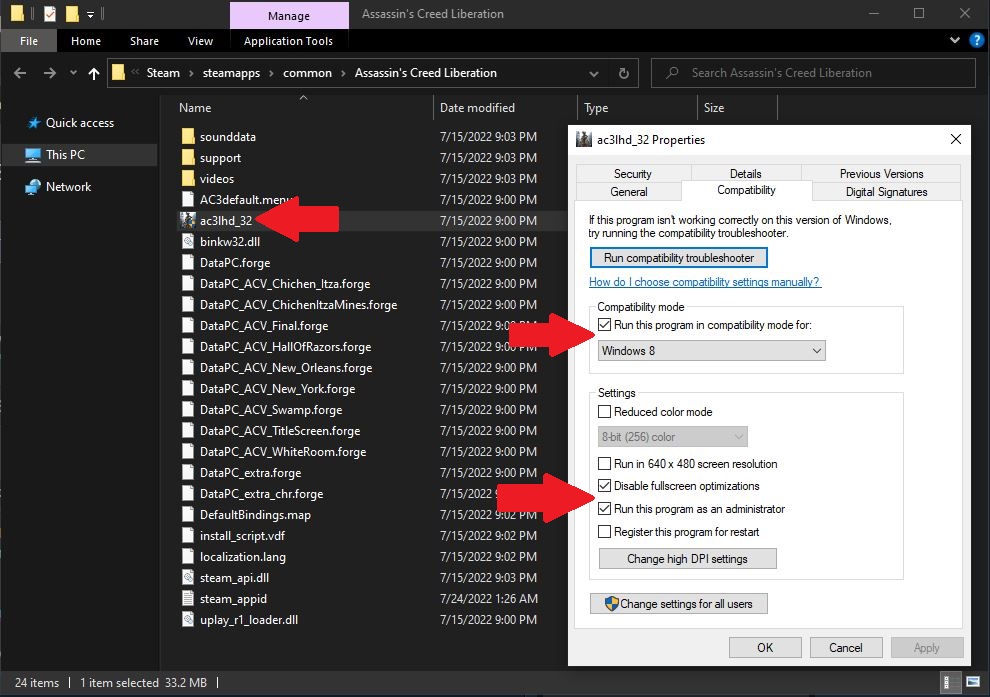Click the ac3lhd_32 application icon
Viewport: 990px width, 697px height.
pyautogui.click(x=188, y=220)
